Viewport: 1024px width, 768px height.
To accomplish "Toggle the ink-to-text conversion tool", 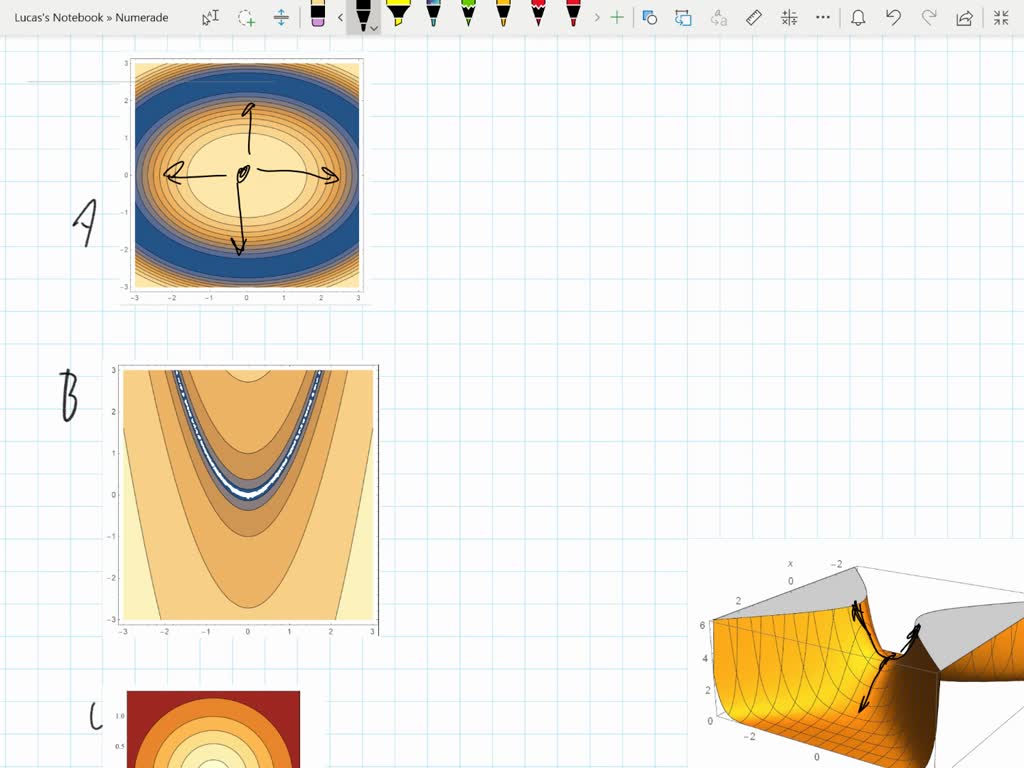I will pyautogui.click(x=718, y=17).
